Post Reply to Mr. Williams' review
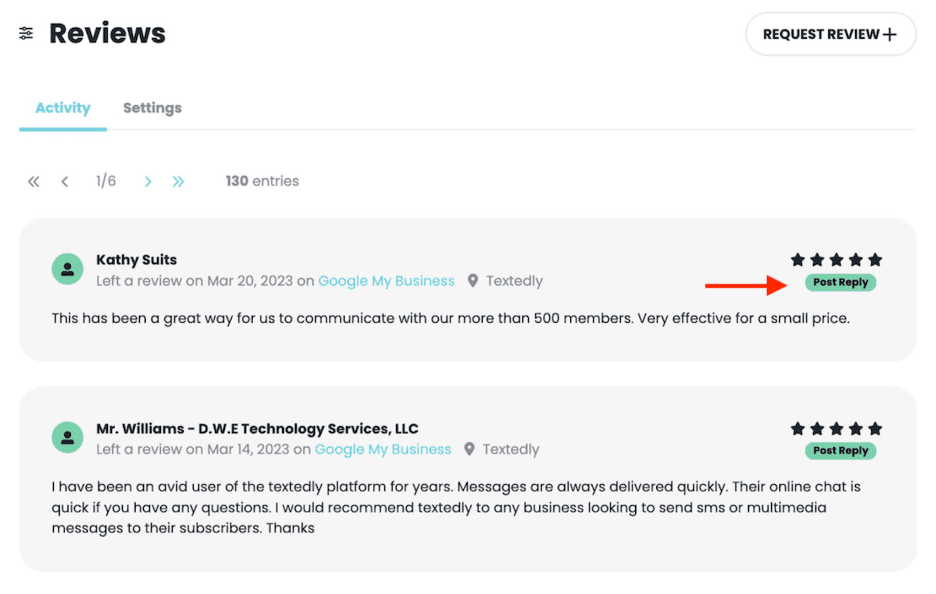936x594 pixels. (x=840, y=451)
